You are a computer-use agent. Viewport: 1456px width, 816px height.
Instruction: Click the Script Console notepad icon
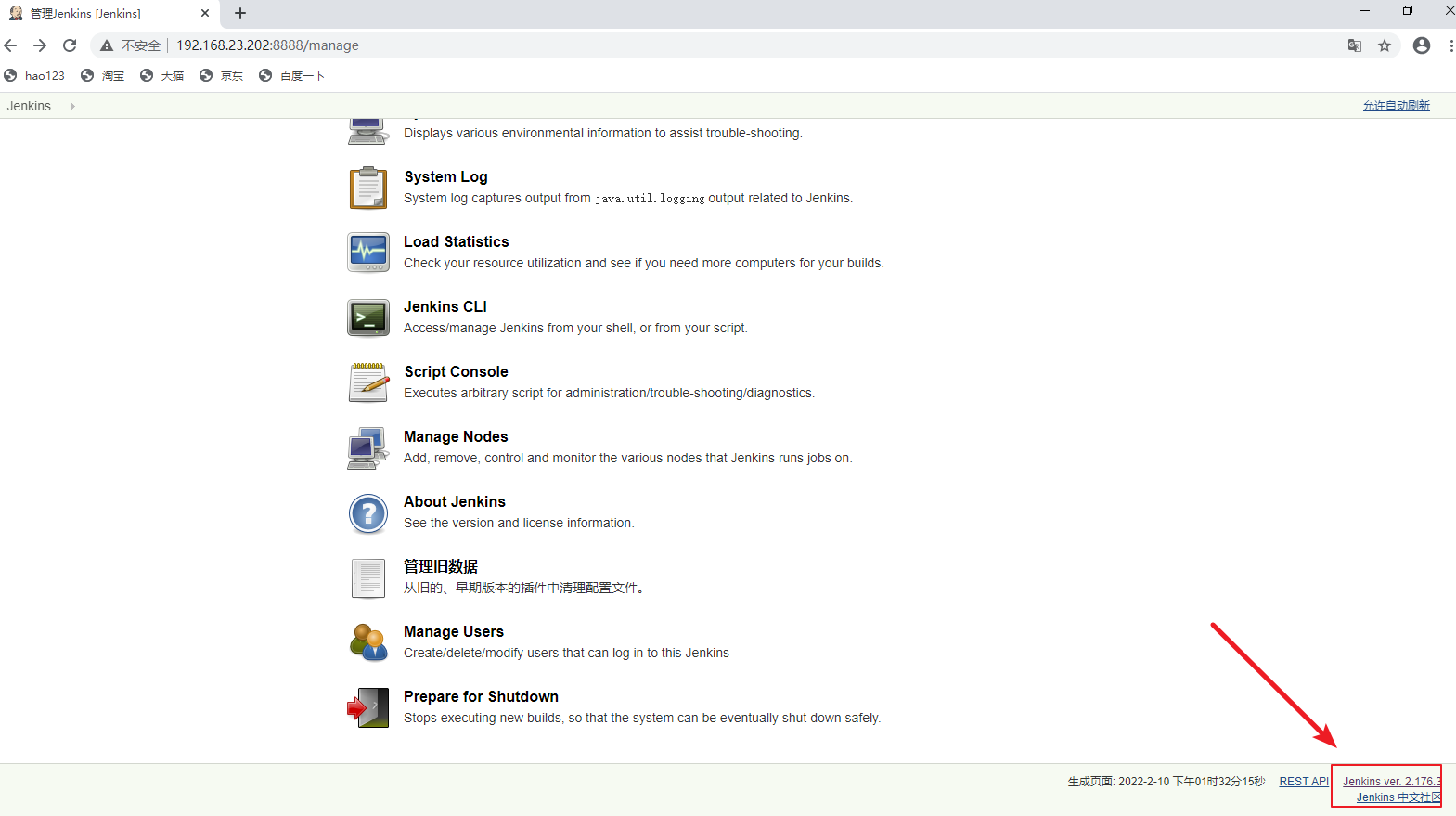pos(368,382)
